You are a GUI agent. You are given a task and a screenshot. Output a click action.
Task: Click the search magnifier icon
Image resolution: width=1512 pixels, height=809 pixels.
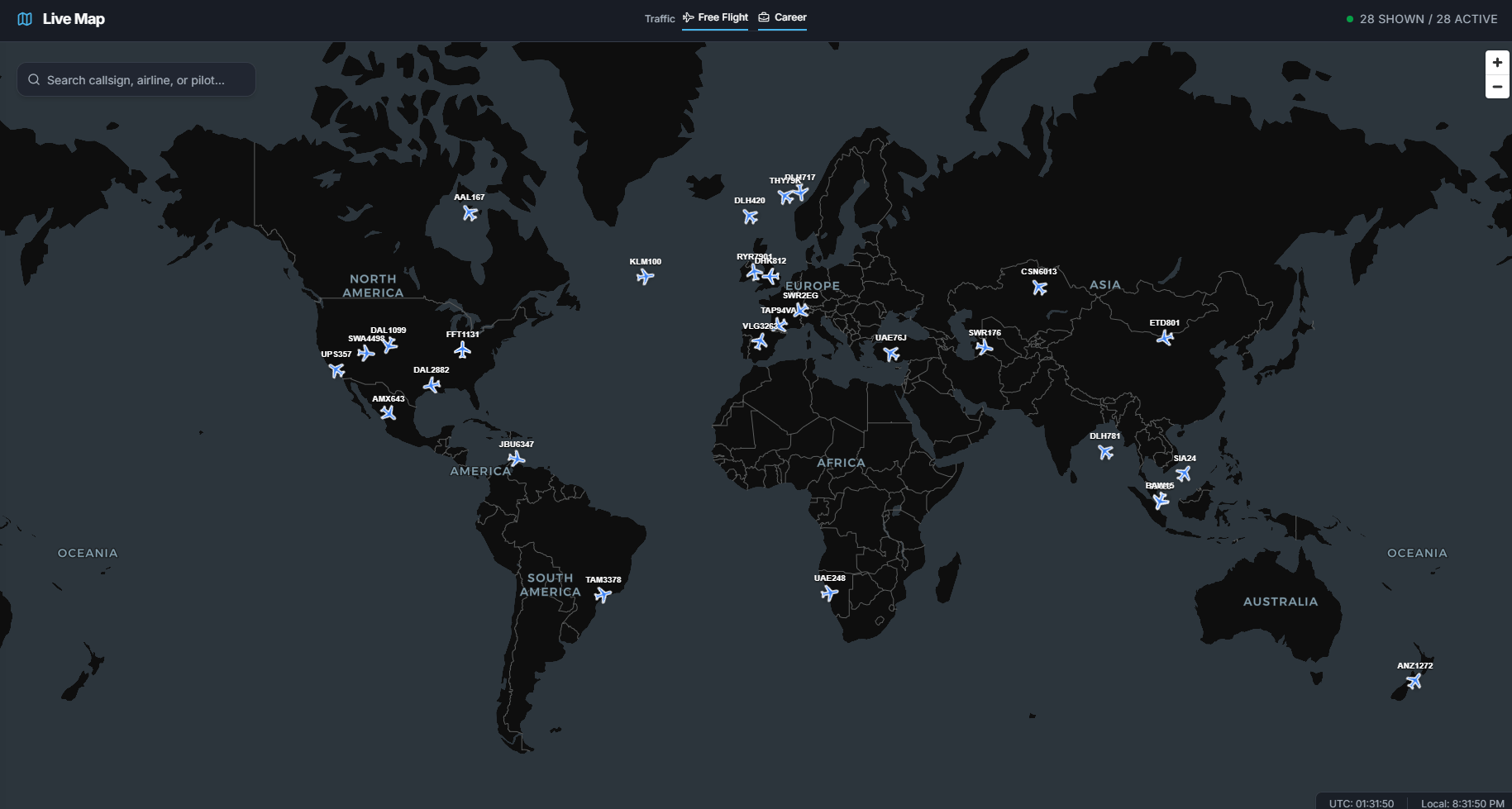click(x=34, y=80)
